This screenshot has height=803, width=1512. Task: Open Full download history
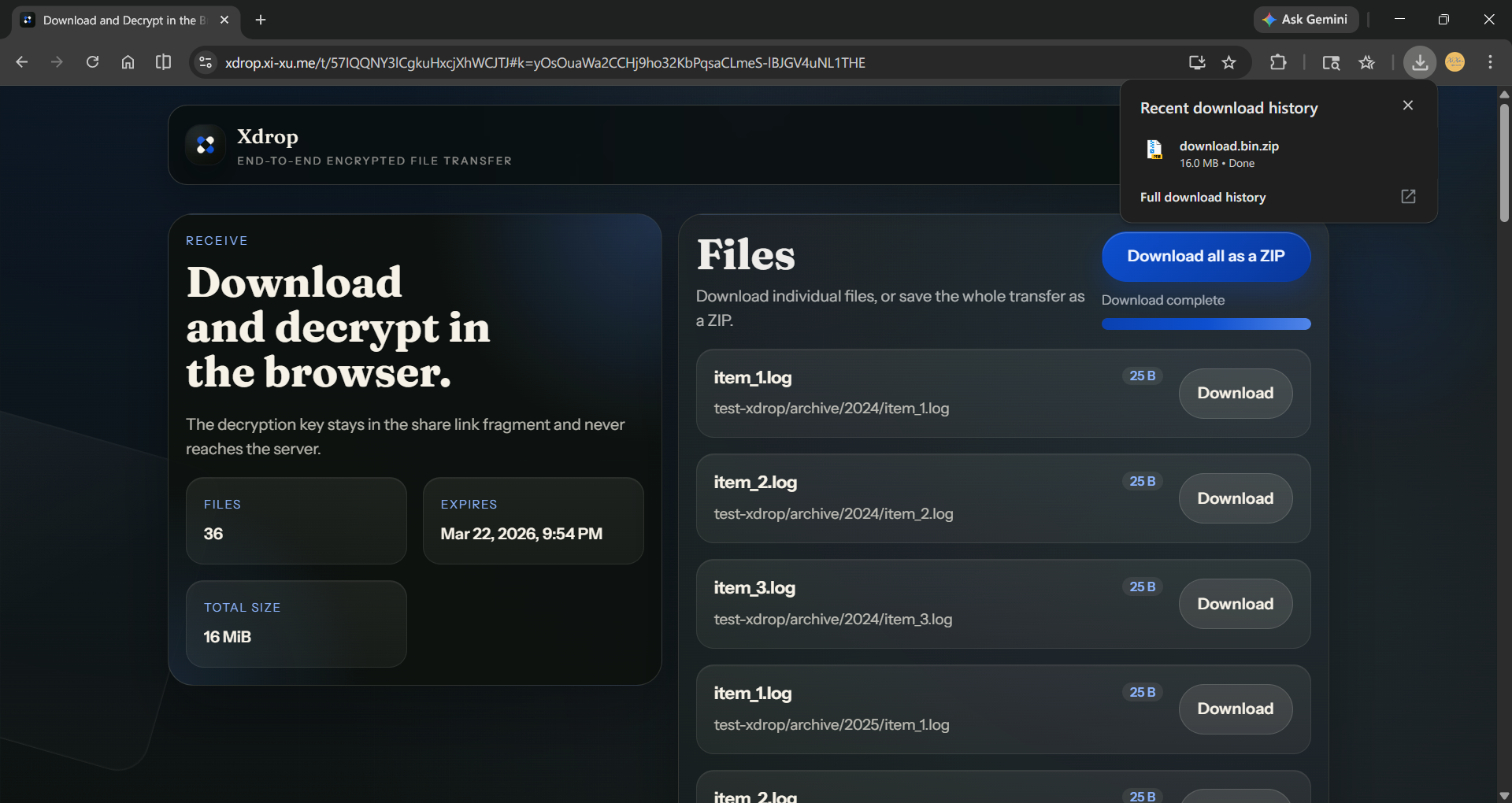point(1203,198)
